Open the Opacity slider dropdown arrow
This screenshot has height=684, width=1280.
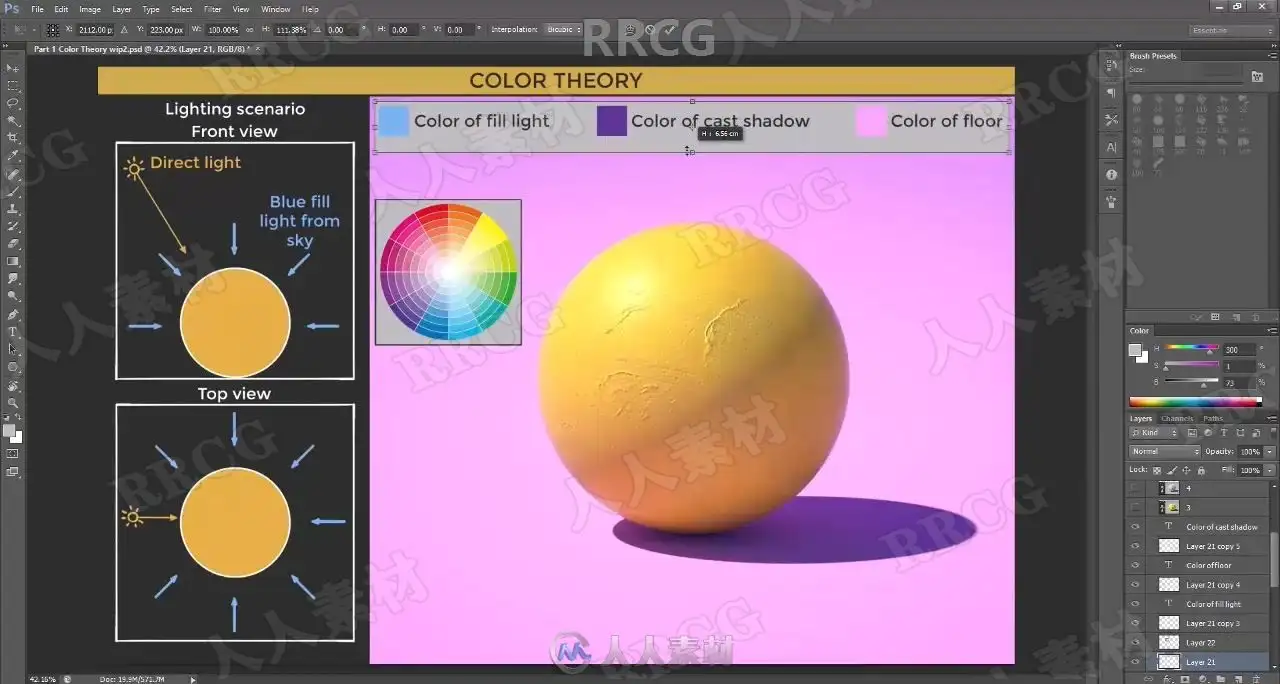point(1270,451)
